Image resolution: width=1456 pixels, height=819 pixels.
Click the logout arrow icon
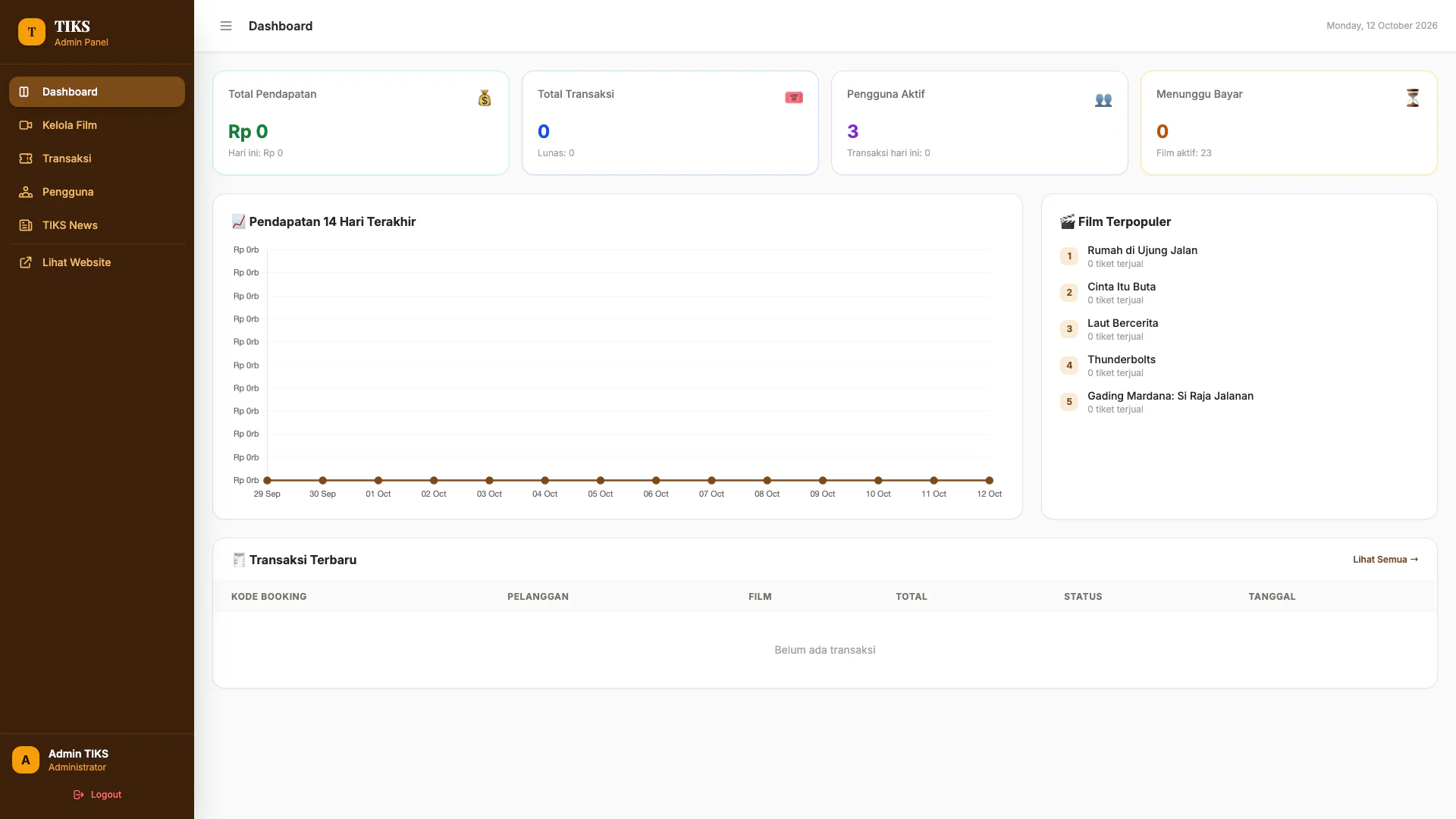click(78, 795)
